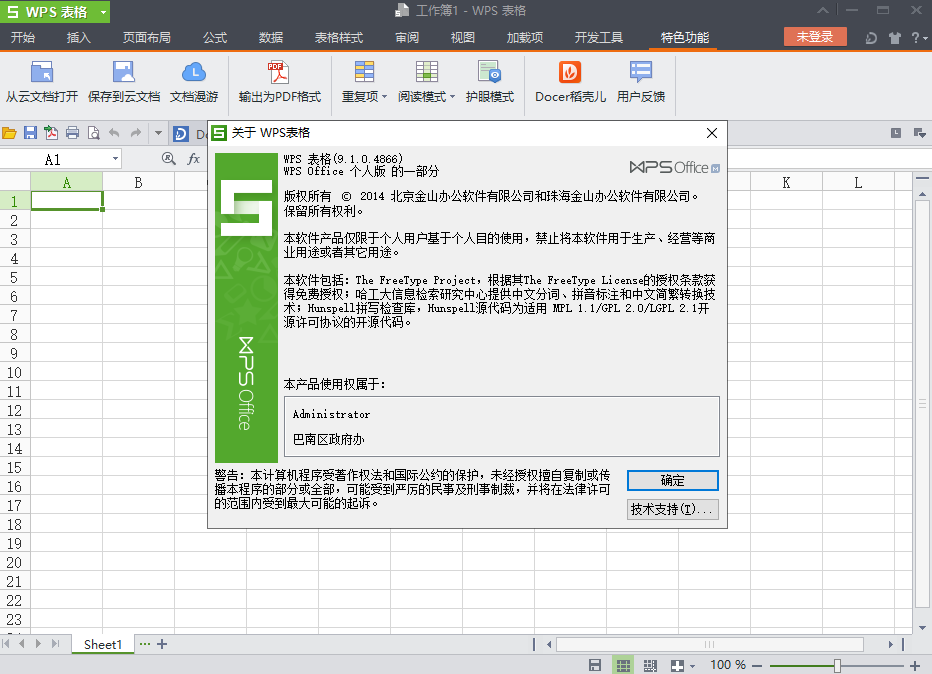Click the print preview icon
Viewport: 932px width, 674px height.
point(93,133)
